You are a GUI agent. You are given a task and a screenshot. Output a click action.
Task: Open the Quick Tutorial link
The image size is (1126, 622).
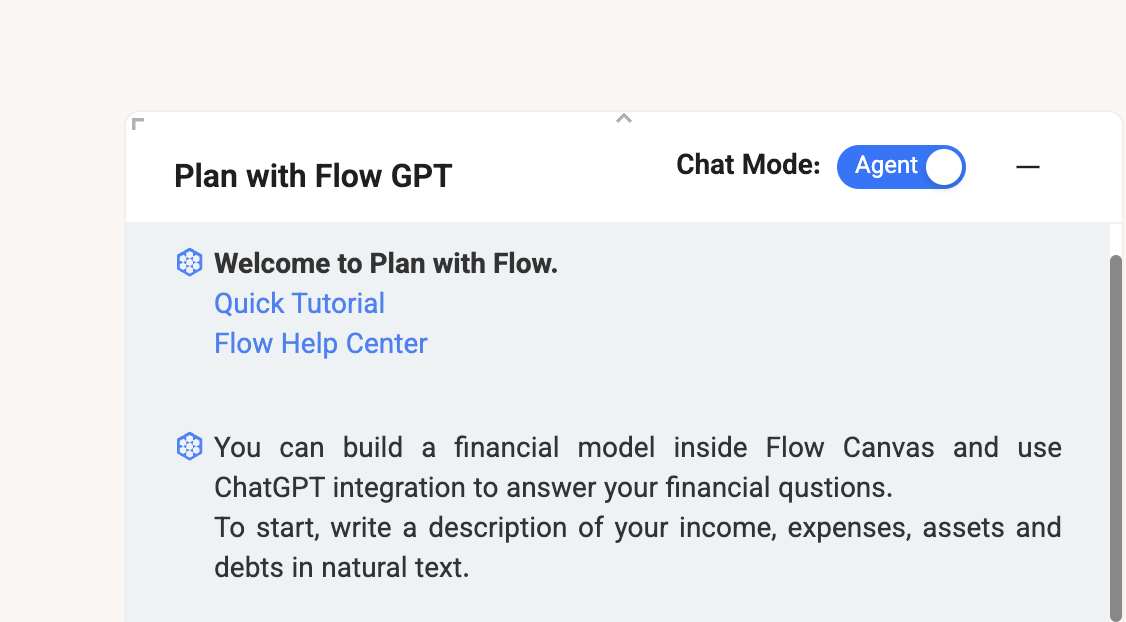click(299, 304)
